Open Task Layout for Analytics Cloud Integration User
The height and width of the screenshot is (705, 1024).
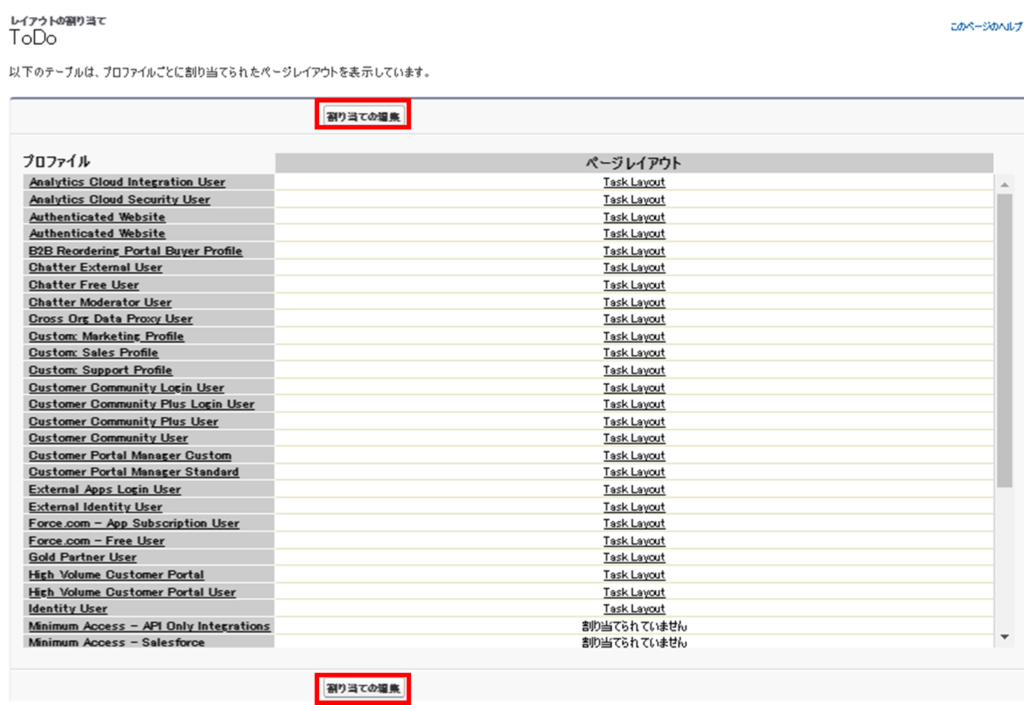click(x=633, y=182)
